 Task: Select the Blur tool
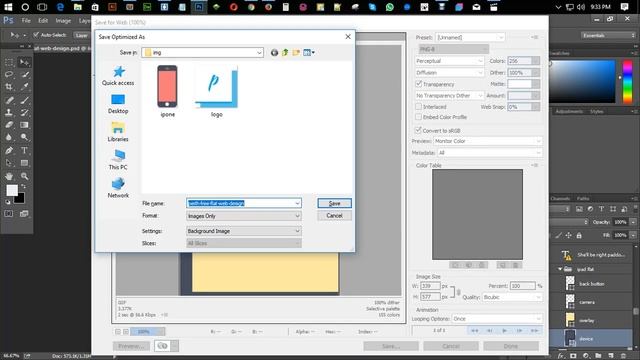[9, 137]
